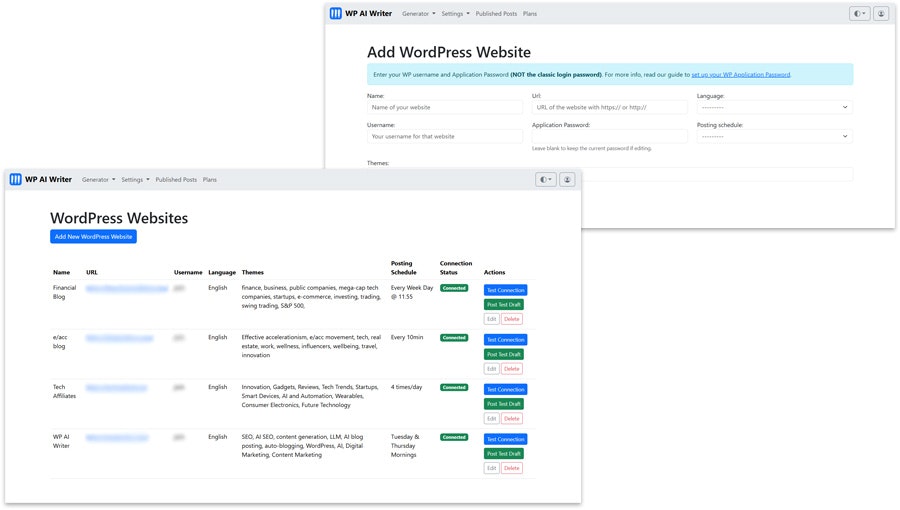Go to Plans in Add Website window
Viewport: 900px width, 510px height.
tap(530, 14)
